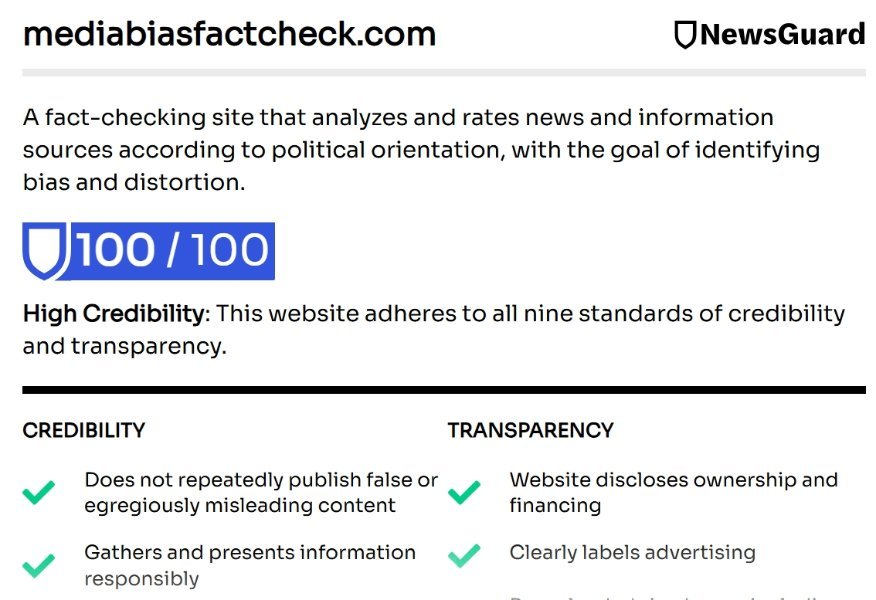
Task: Click the gray bar under the site title
Action: pyautogui.click(x=444, y=73)
